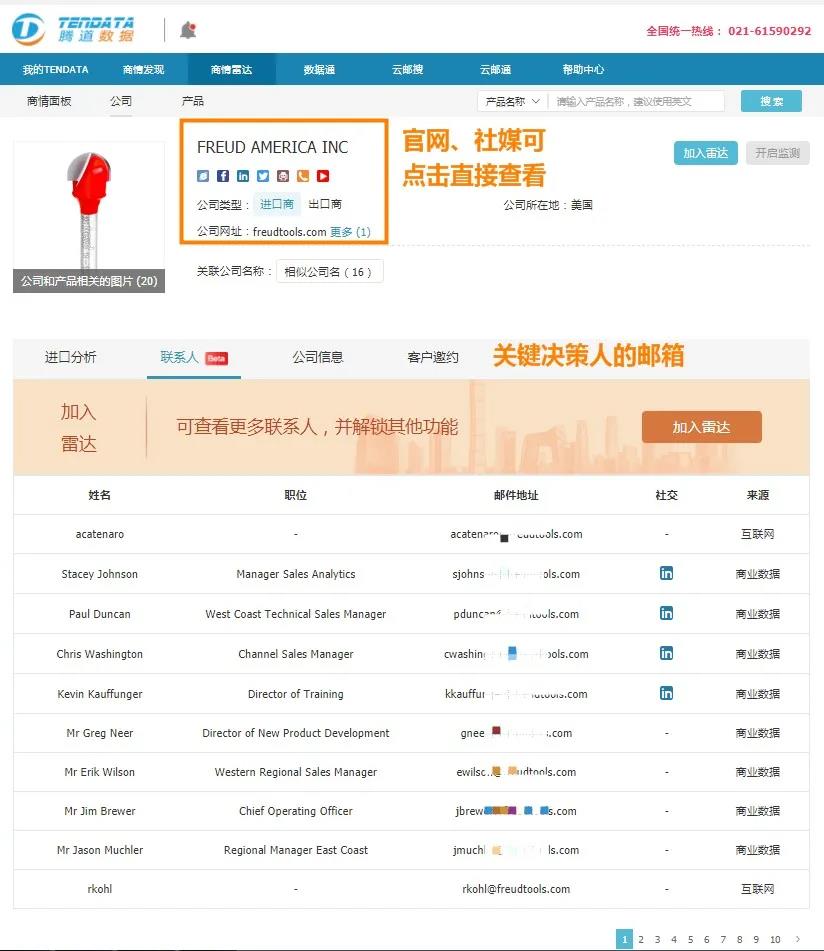Open 商情发现 menu
824x951 pixels.
coord(143,69)
